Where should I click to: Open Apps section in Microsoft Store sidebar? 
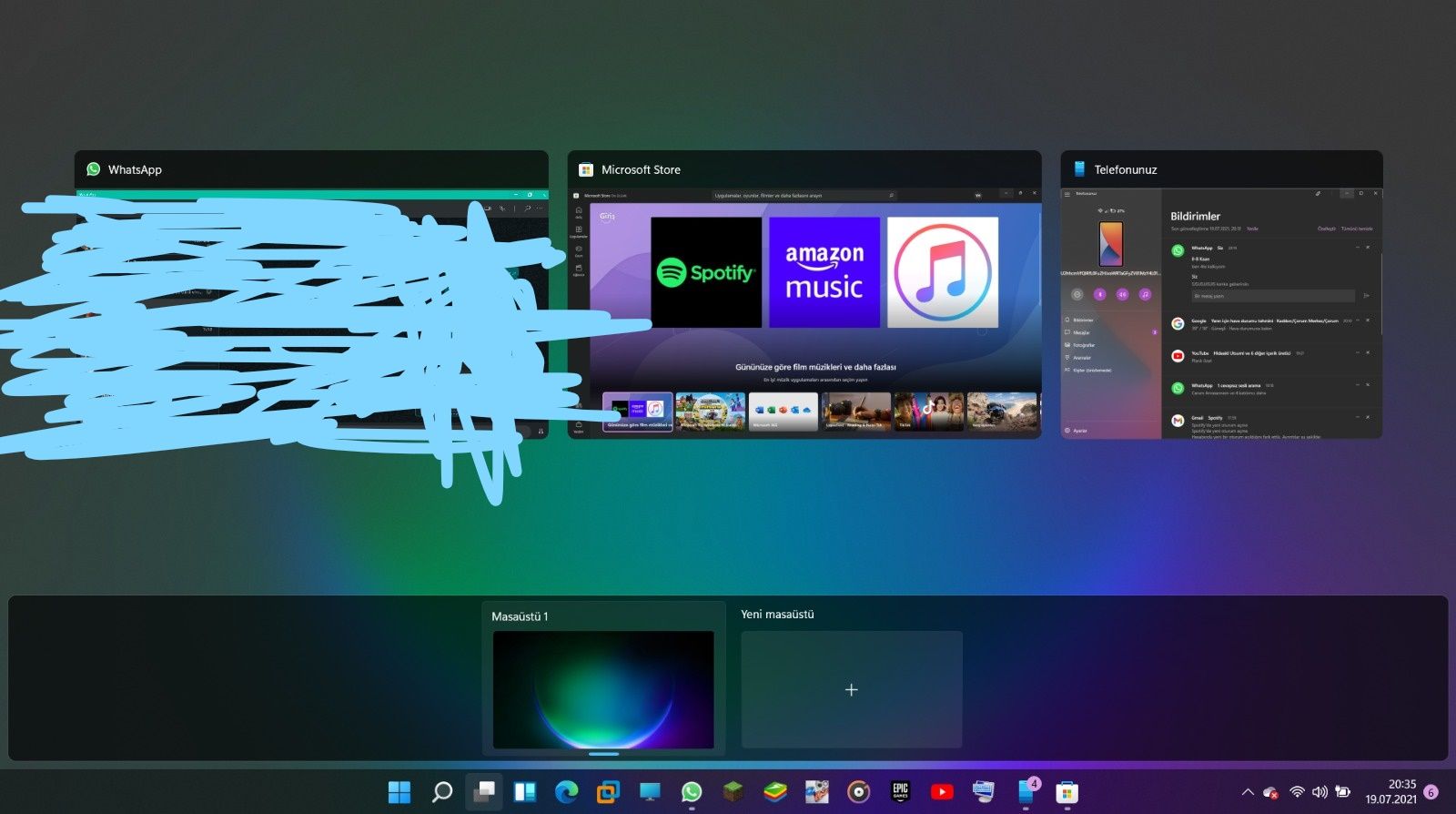click(x=579, y=232)
